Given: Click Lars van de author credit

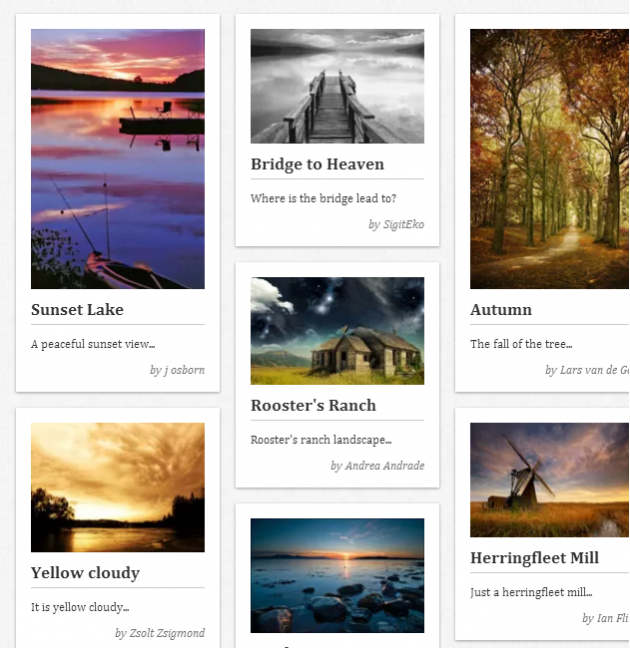Looking at the screenshot, I should [x=588, y=370].
